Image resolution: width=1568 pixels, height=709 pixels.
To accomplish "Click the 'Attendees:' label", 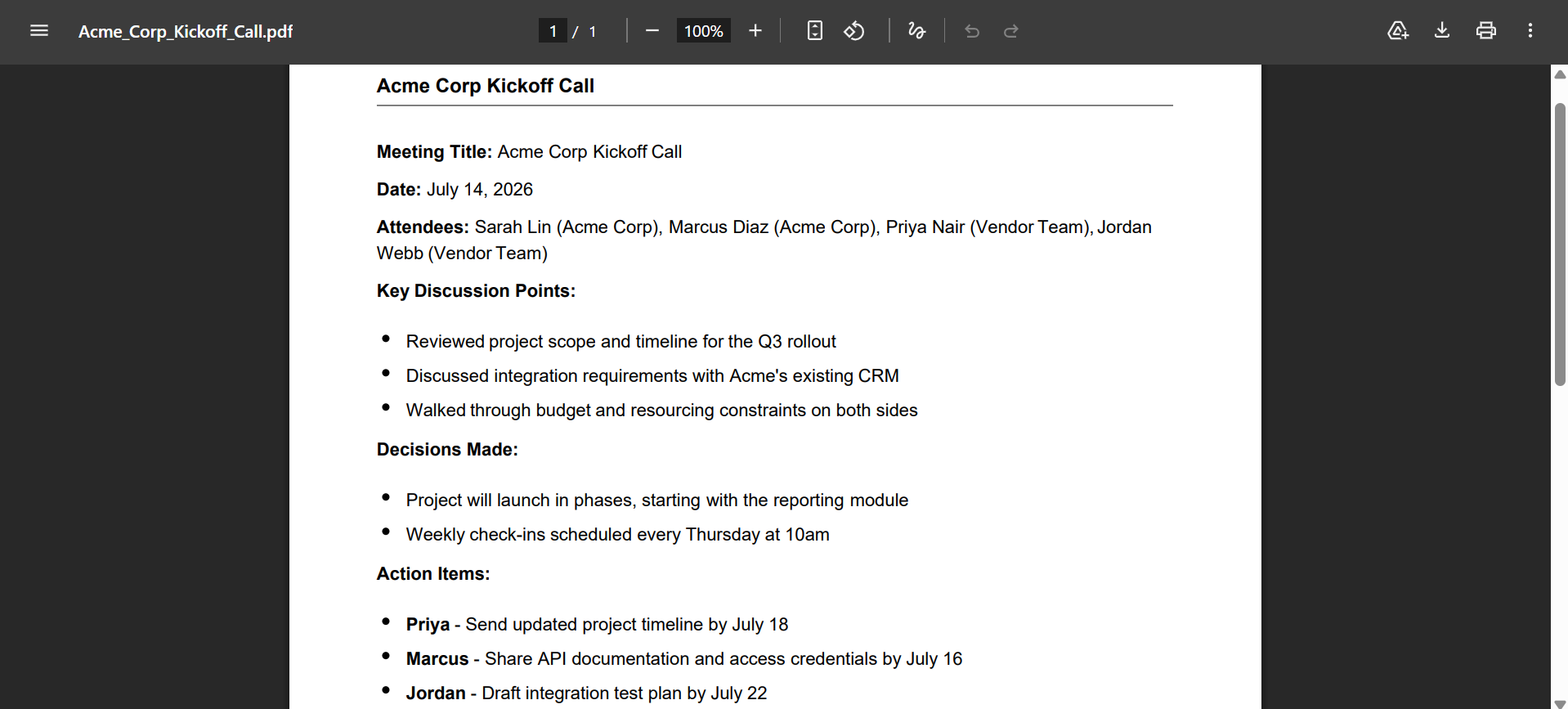I will click(423, 227).
